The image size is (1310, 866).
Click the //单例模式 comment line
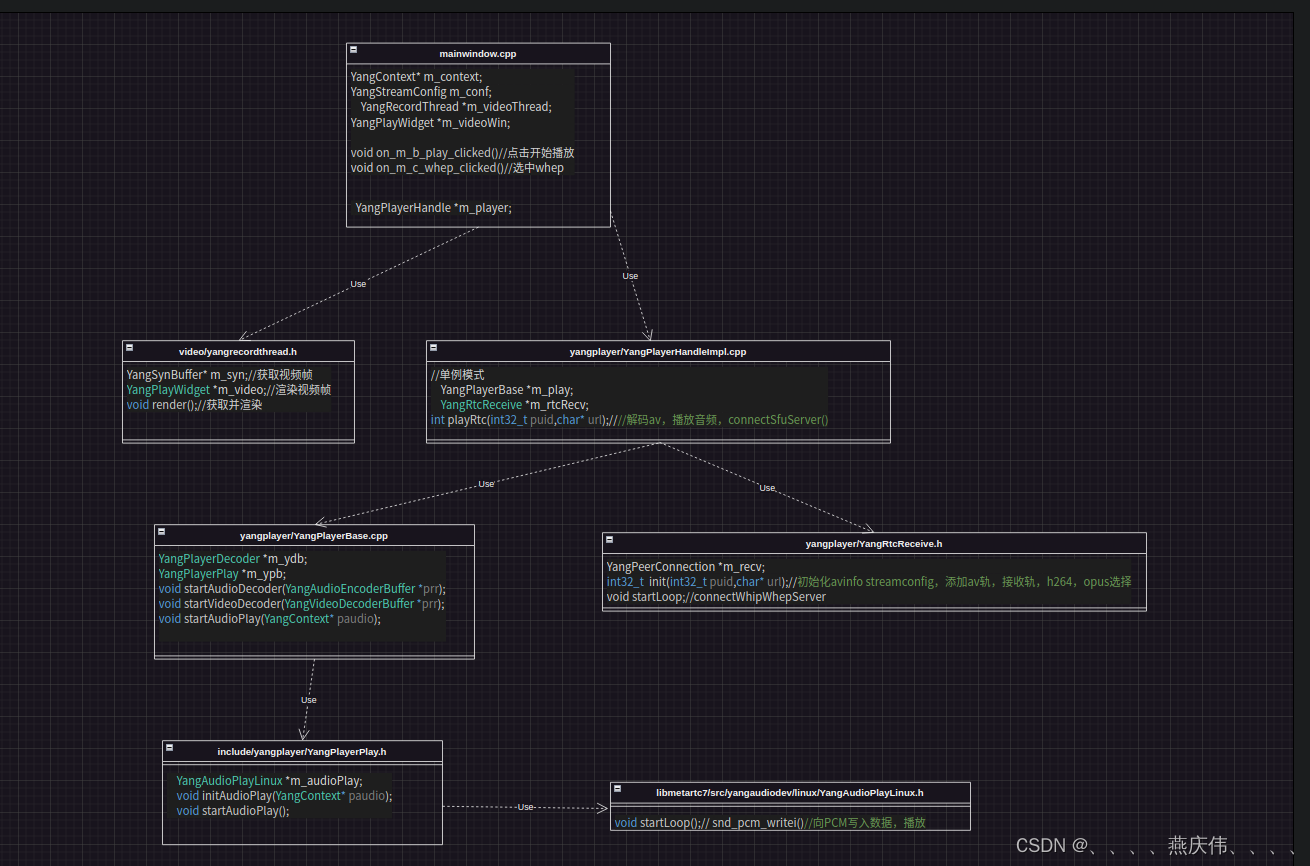(457, 374)
